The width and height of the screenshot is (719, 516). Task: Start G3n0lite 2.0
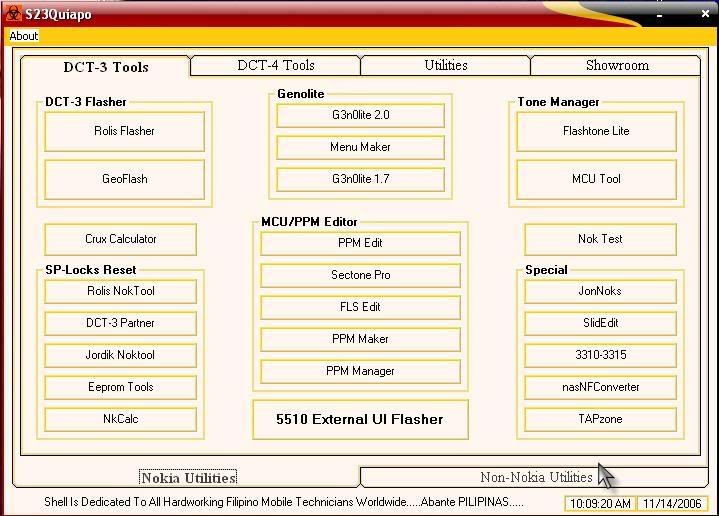click(x=360, y=115)
